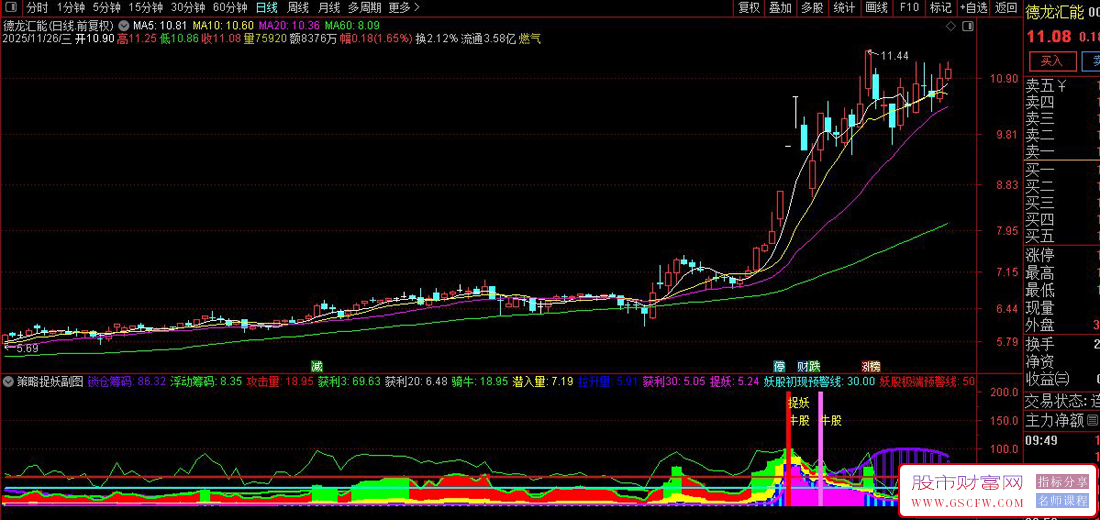Click the 攻击量 indicator value

tap(280, 382)
